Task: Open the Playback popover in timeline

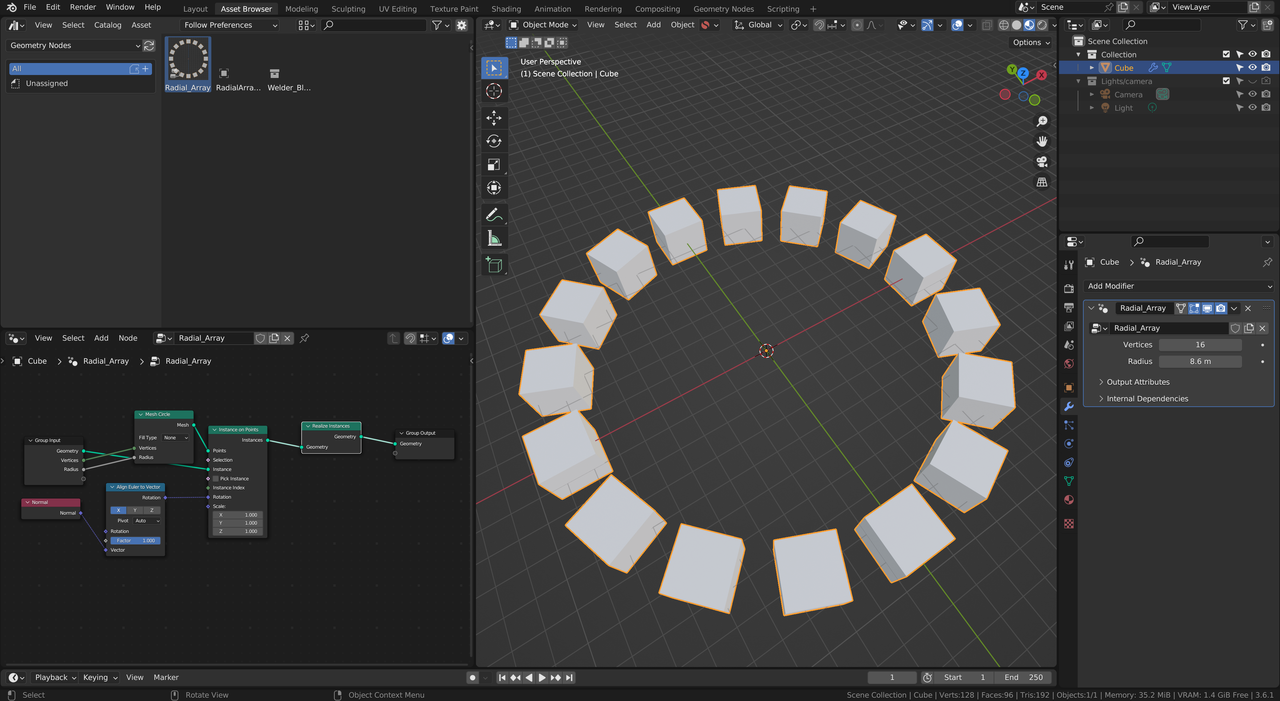Action: click(56, 678)
